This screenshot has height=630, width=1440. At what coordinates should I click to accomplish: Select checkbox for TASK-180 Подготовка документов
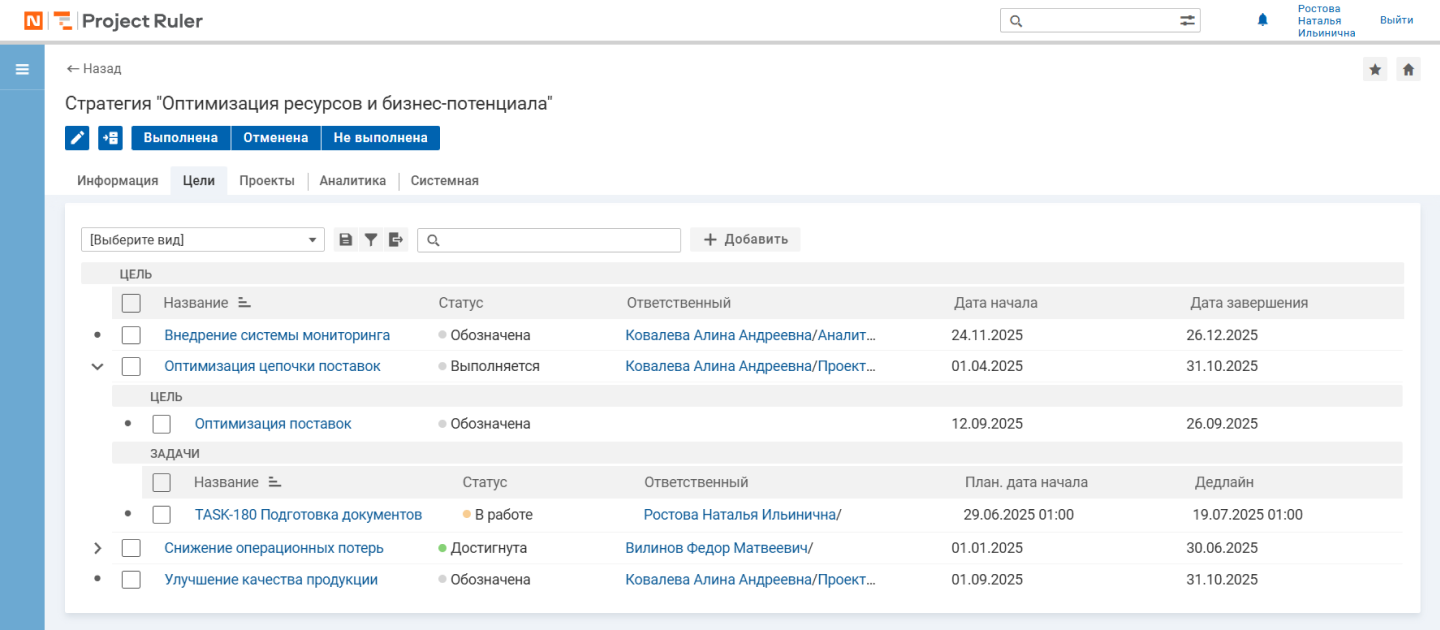[162, 515]
